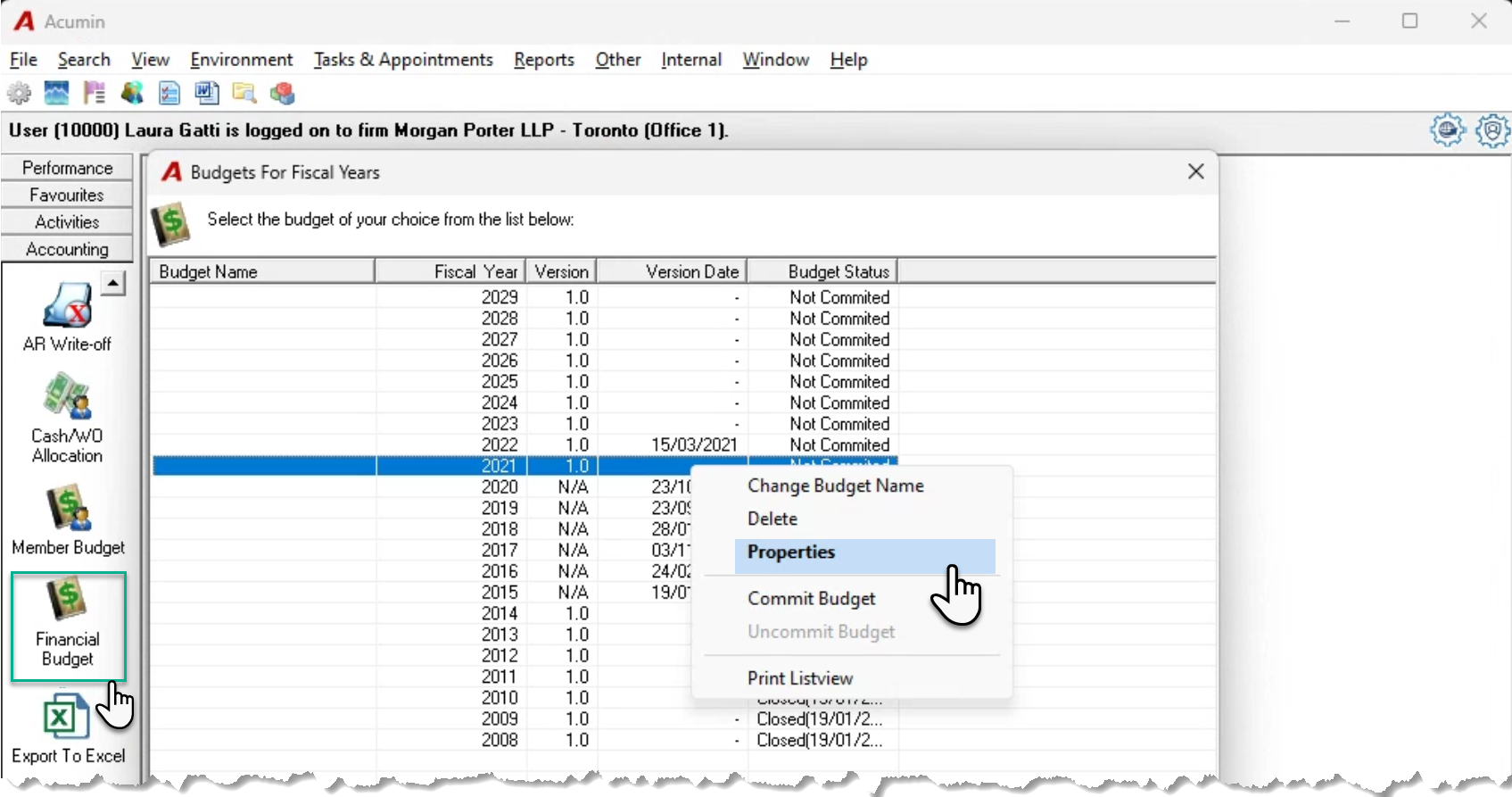Click the colored cubes toolbar icon
Image resolution: width=1512 pixels, height=797 pixels.
[x=283, y=93]
